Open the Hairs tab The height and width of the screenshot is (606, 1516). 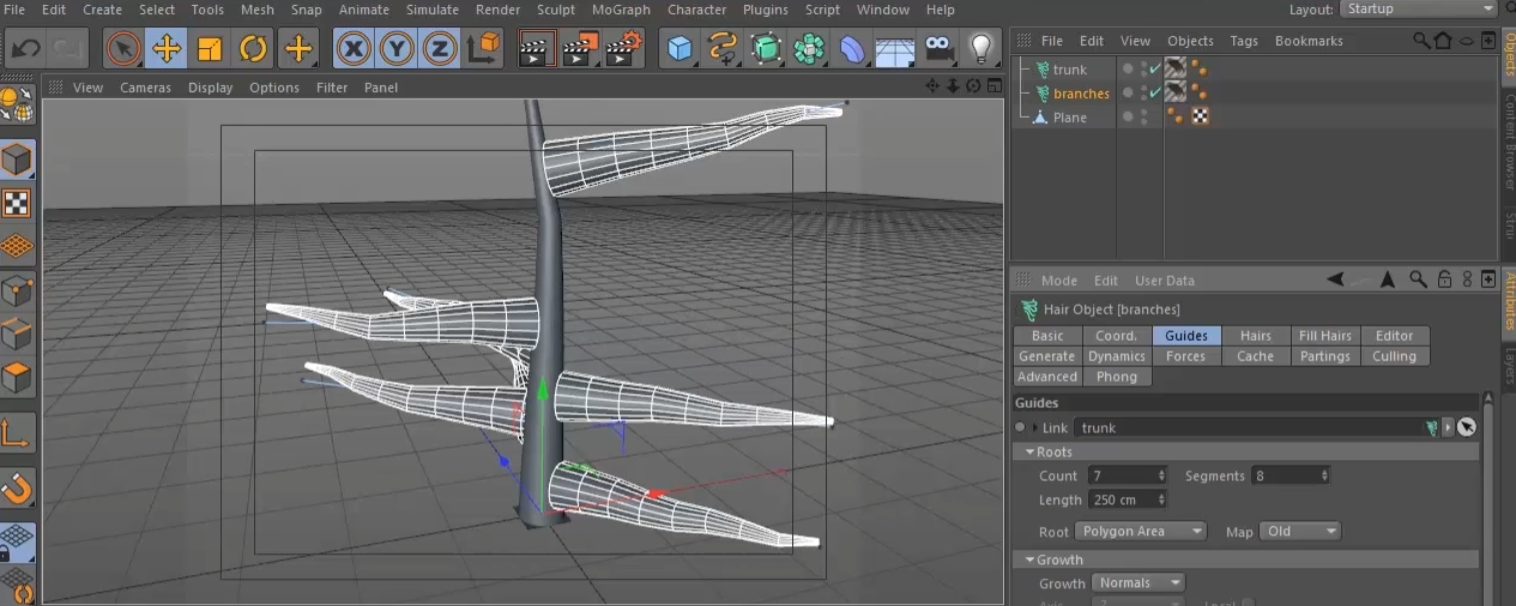[1255, 336]
